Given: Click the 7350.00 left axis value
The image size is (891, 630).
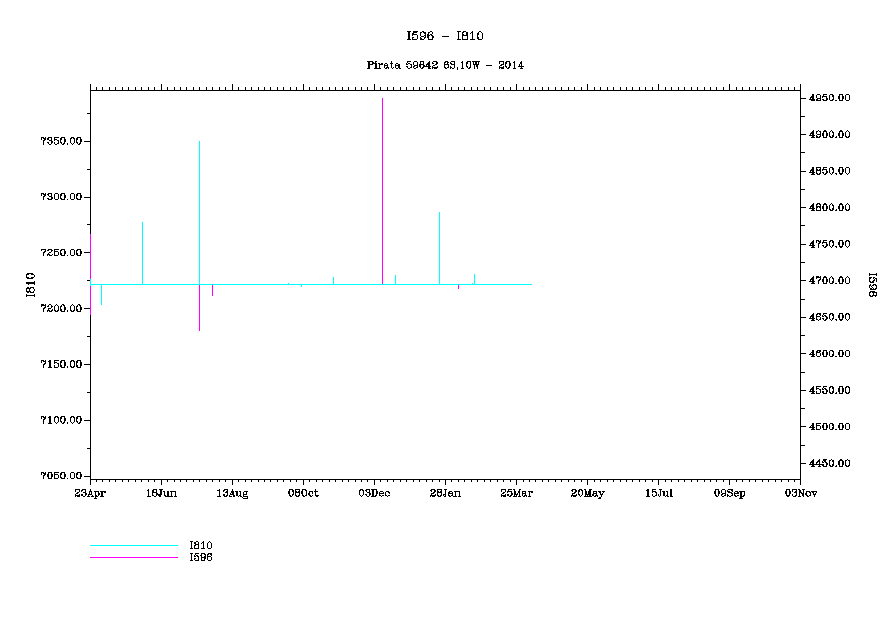Looking at the screenshot, I should 60,141.
